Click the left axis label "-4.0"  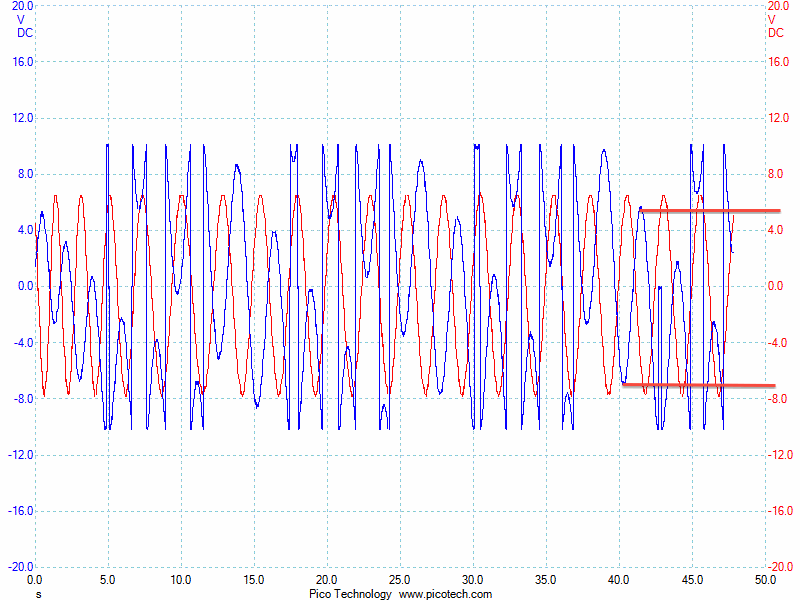(x=23, y=342)
